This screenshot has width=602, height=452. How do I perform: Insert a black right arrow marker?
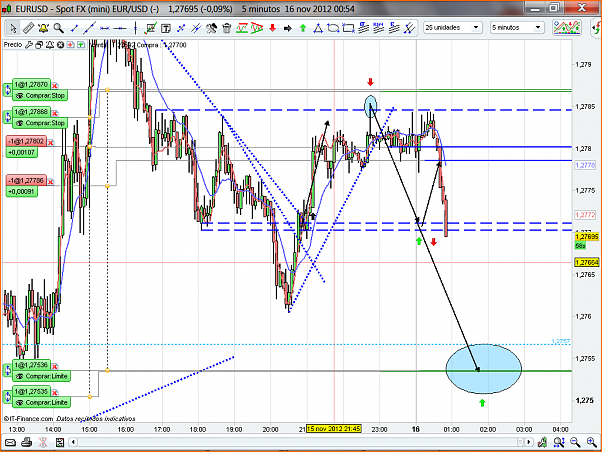[x=288, y=28]
